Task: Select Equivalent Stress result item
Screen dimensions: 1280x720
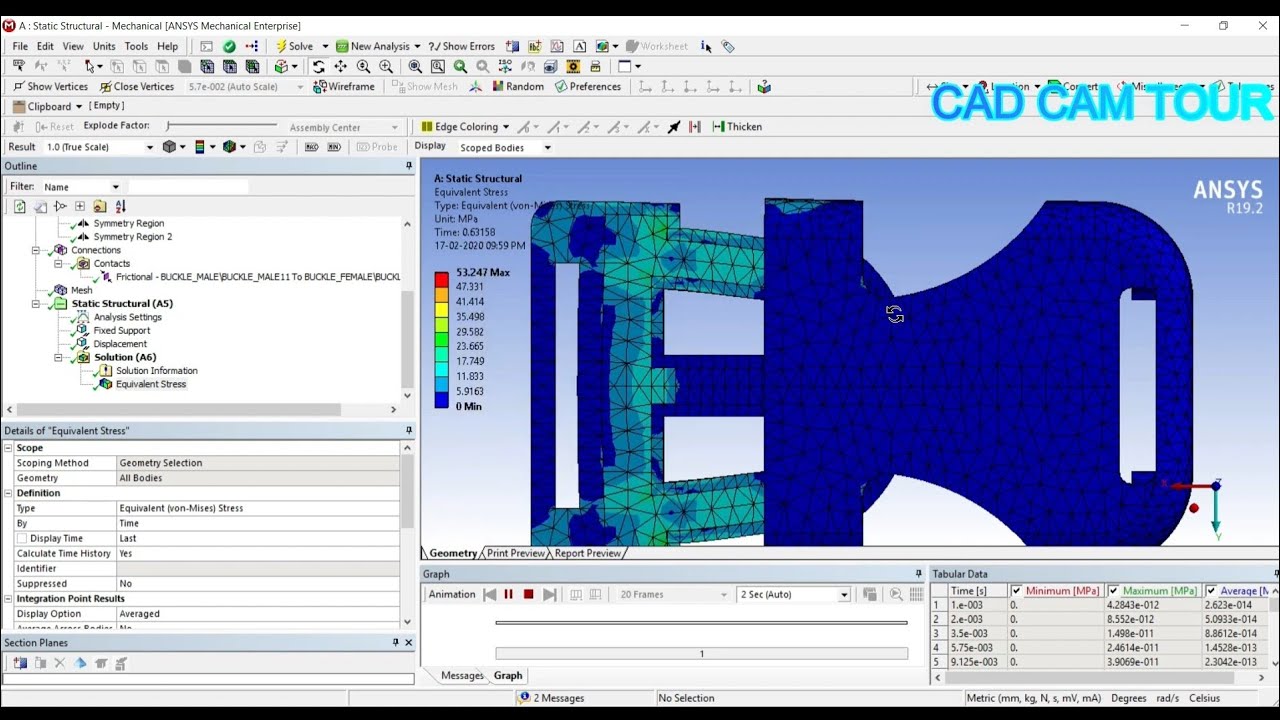Action: tap(151, 384)
